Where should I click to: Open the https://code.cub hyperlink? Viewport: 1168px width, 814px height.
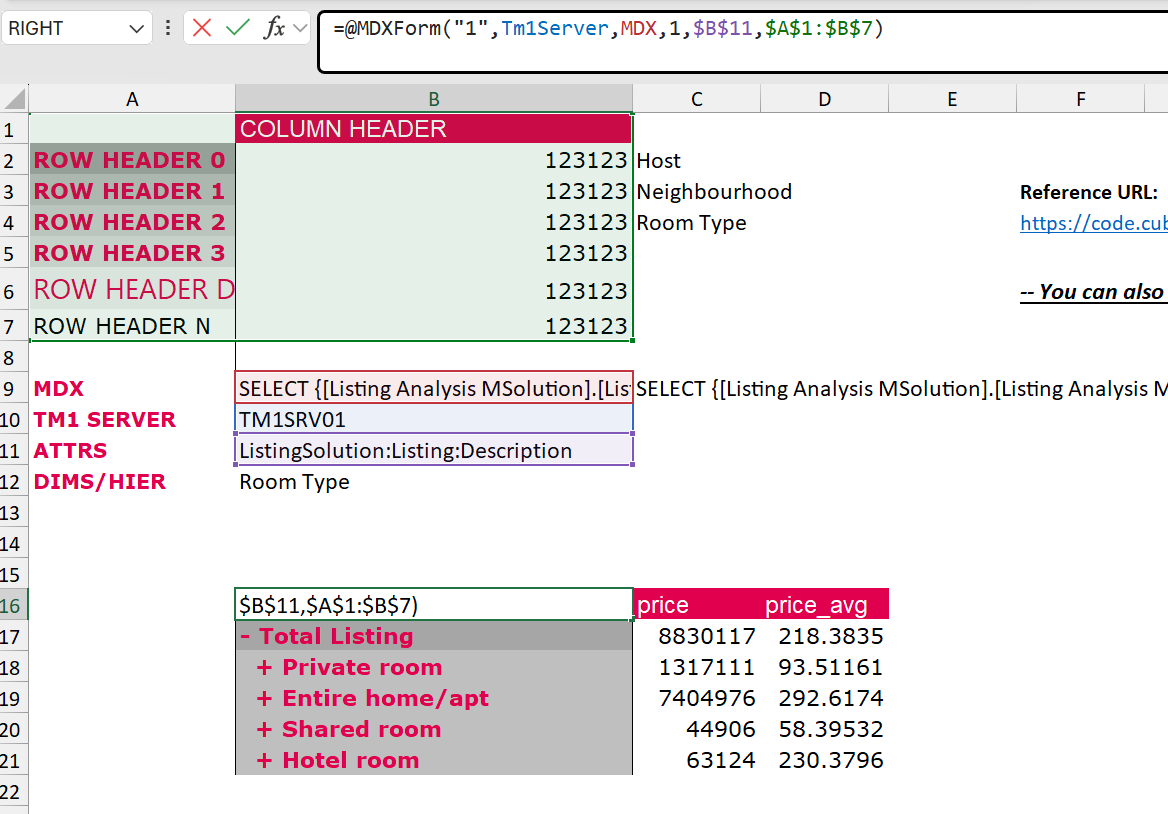(x=1094, y=223)
